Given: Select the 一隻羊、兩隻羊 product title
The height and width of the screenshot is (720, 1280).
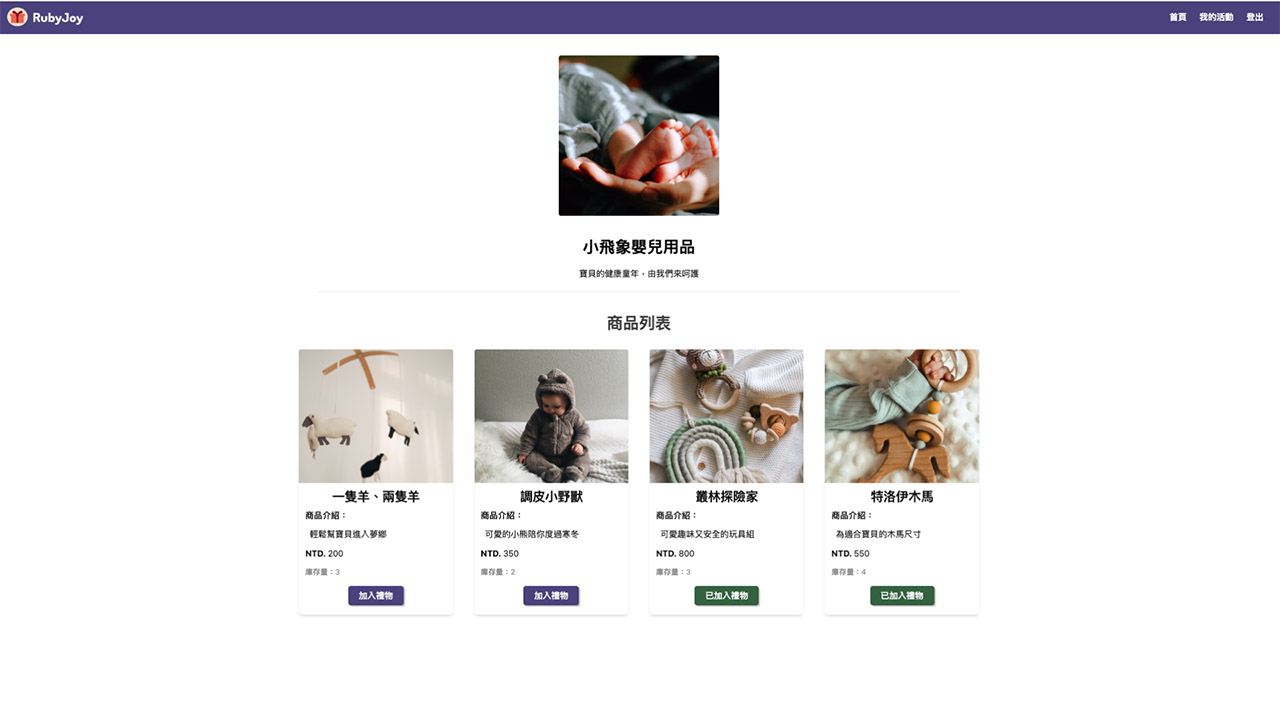Looking at the screenshot, I should (376, 497).
